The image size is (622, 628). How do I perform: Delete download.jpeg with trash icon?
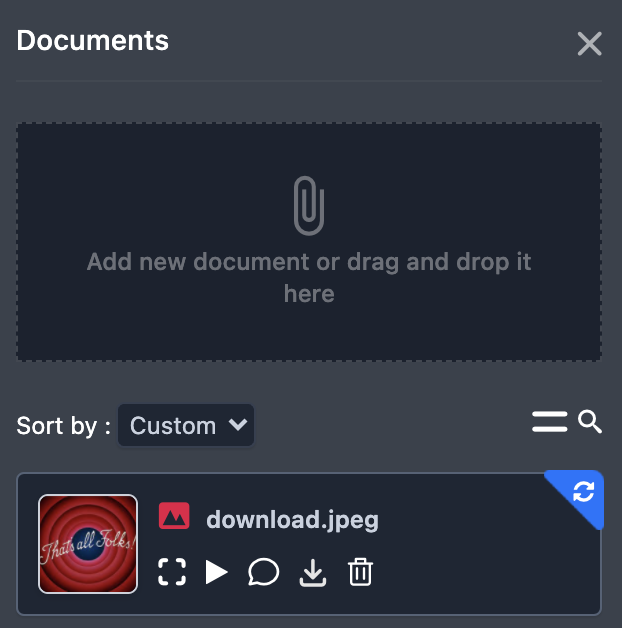click(360, 572)
